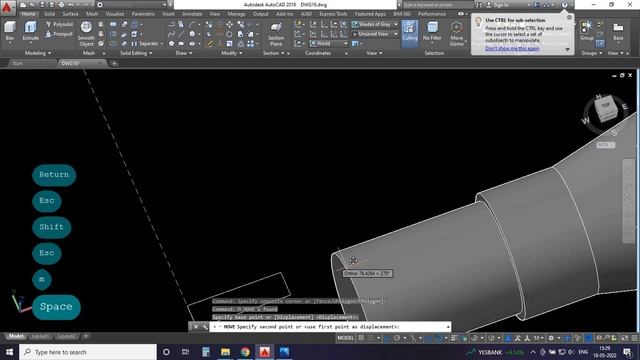
Task: Choose the Presspull tool
Action: click(x=60, y=34)
